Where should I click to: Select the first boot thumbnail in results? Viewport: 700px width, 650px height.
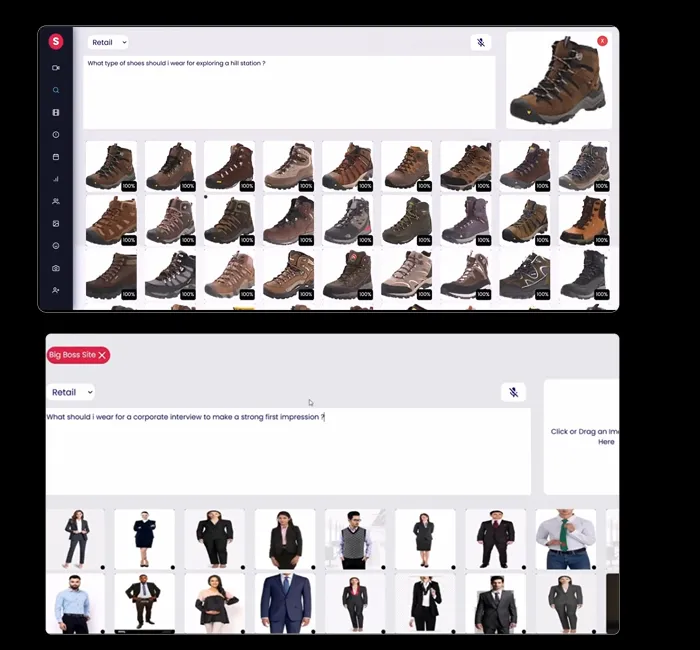pyautogui.click(x=111, y=166)
